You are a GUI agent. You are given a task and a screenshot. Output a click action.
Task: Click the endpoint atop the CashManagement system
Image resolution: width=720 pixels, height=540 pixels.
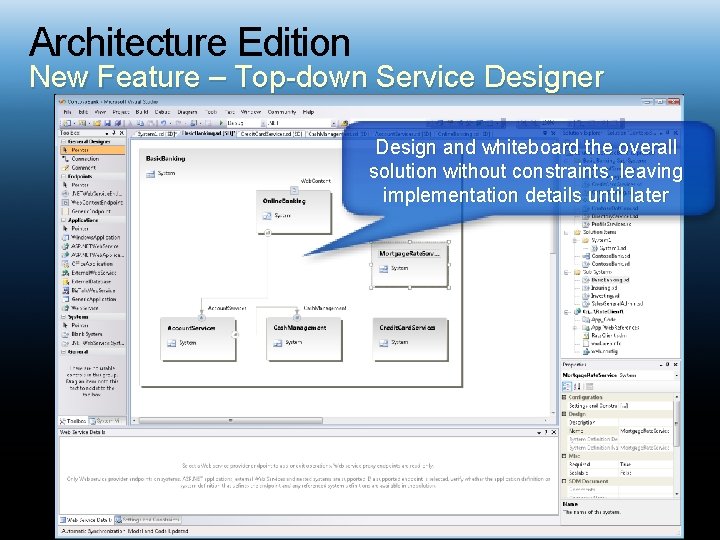(x=297, y=317)
